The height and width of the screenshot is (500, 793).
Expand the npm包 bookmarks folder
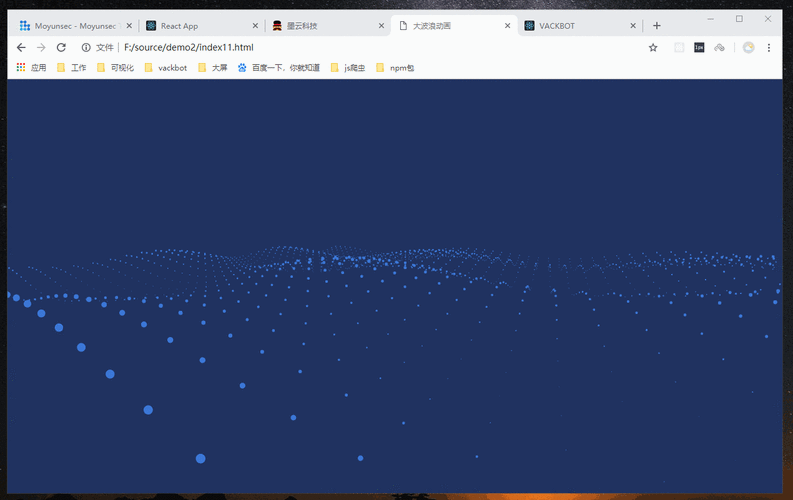tap(394, 68)
